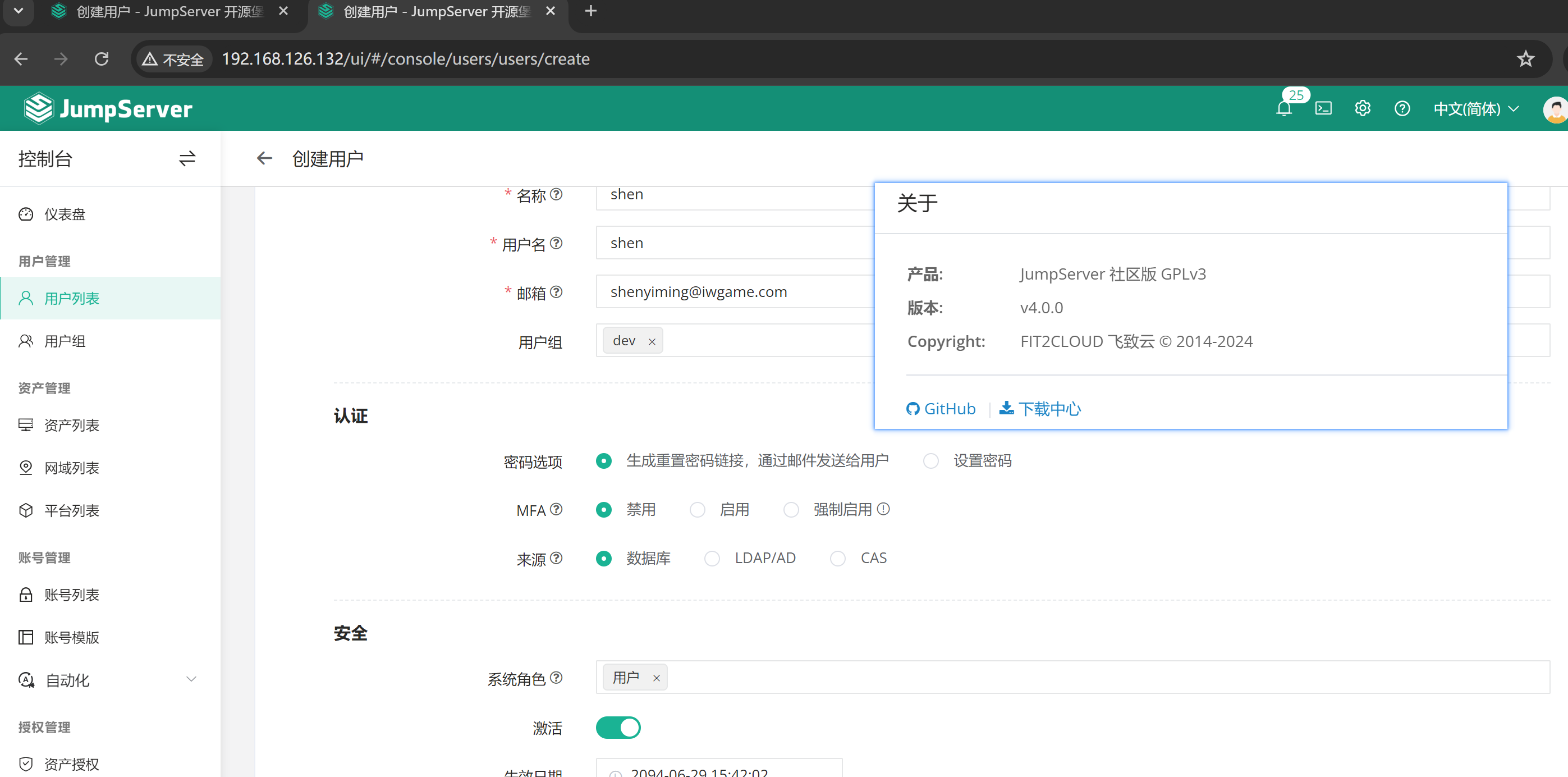Click the help question mark icon

(x=1402, y=109)
